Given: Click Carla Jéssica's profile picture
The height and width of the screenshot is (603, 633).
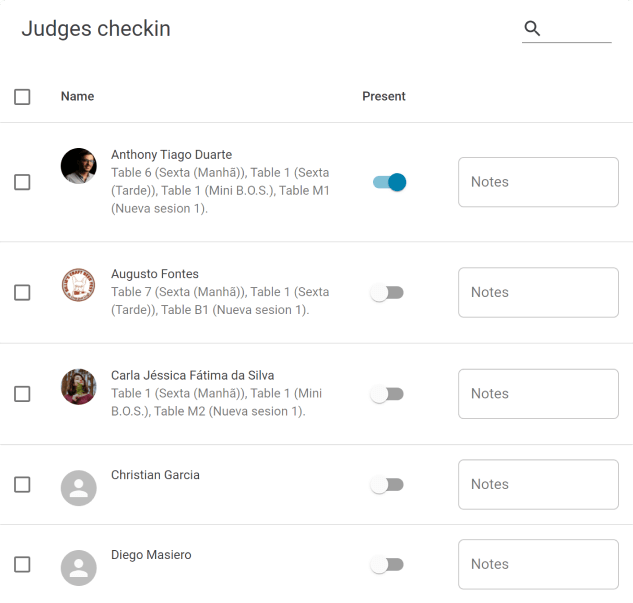Looking at the screenshot, I should click(x=78, y=386).
